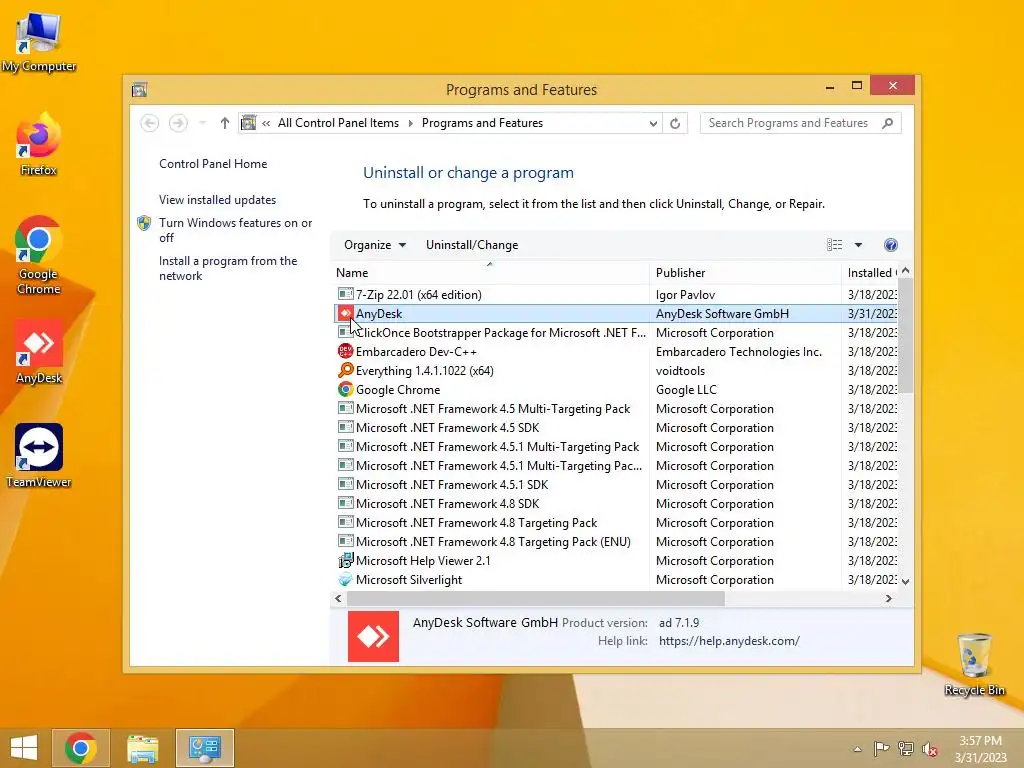Open File Explorer from the taskbar
1024x768 pixels.
click(142, 748)
